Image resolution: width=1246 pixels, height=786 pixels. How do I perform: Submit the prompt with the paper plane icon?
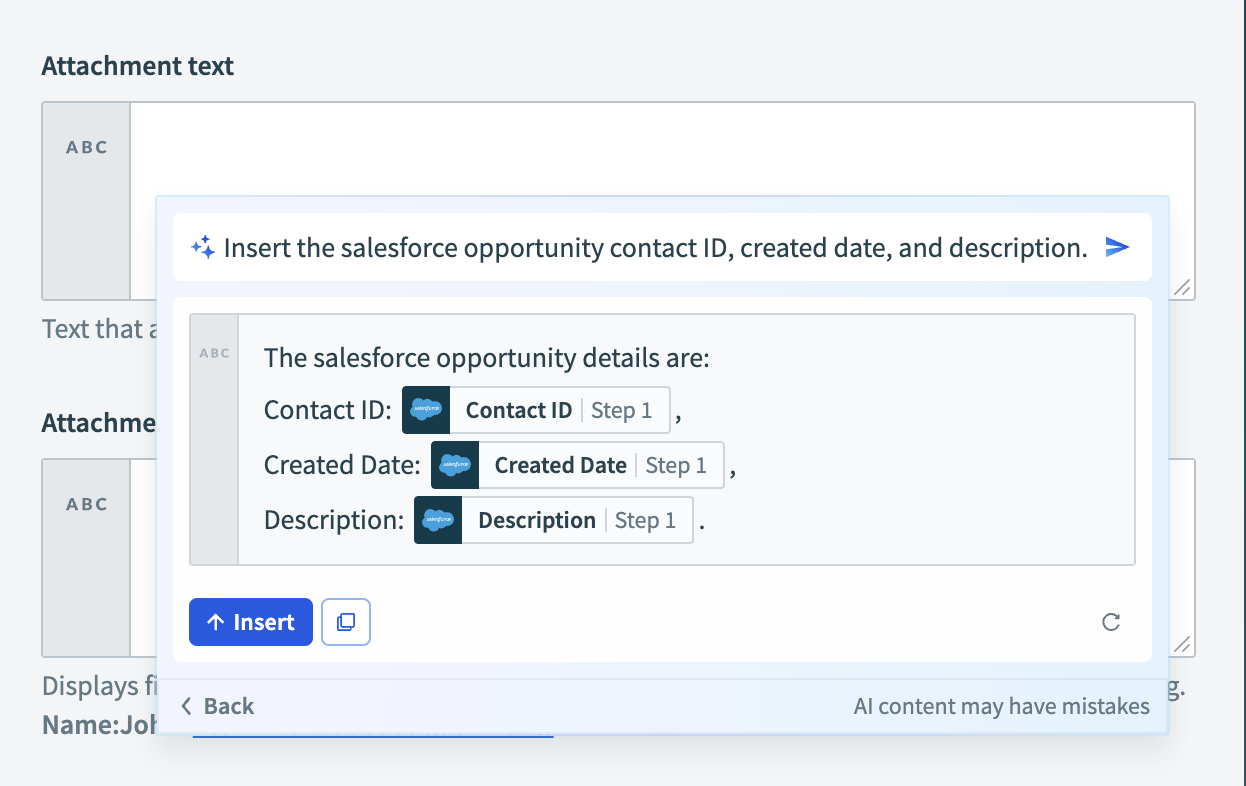(1117, 247)
